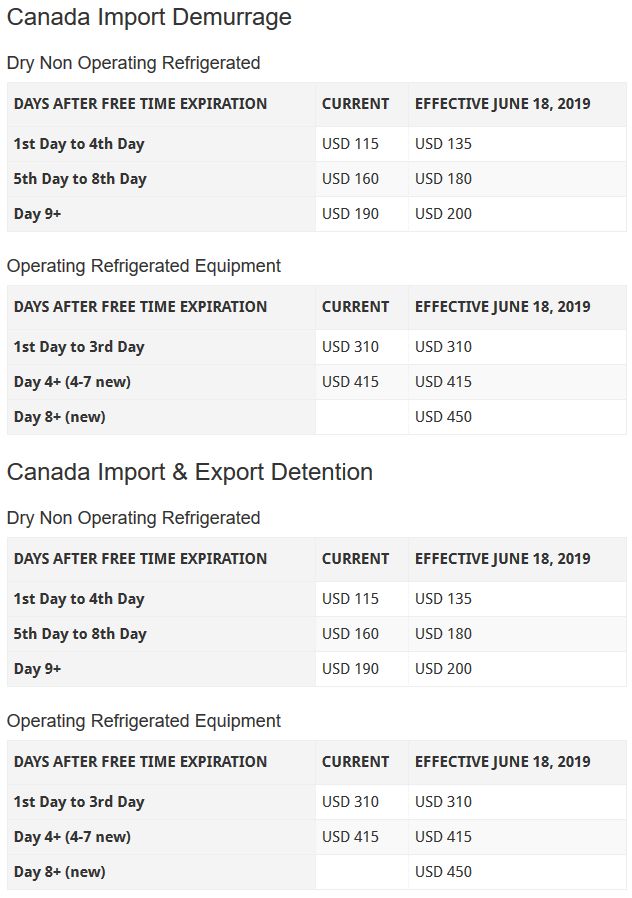Viewport: 632px width, 898px height.
Task: Select USD 115 in Detention dry table
Action: 350,599
